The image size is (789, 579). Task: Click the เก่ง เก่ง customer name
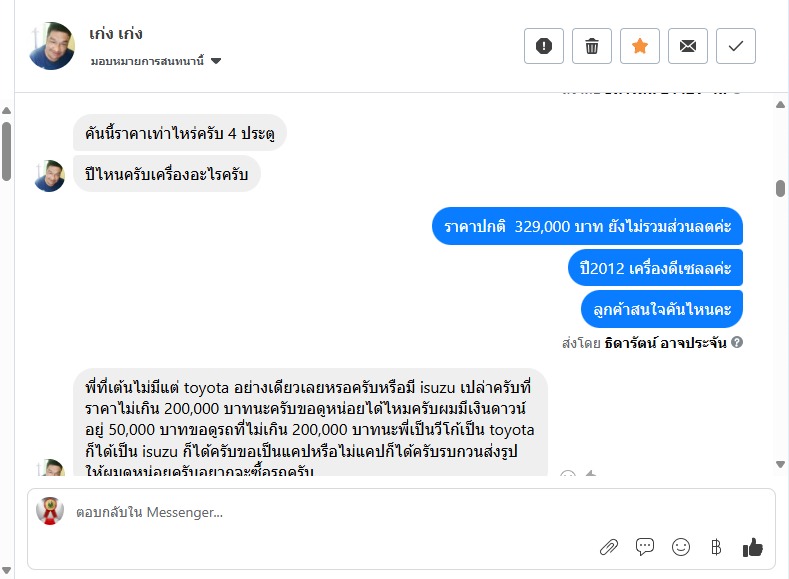pos(118,35)
